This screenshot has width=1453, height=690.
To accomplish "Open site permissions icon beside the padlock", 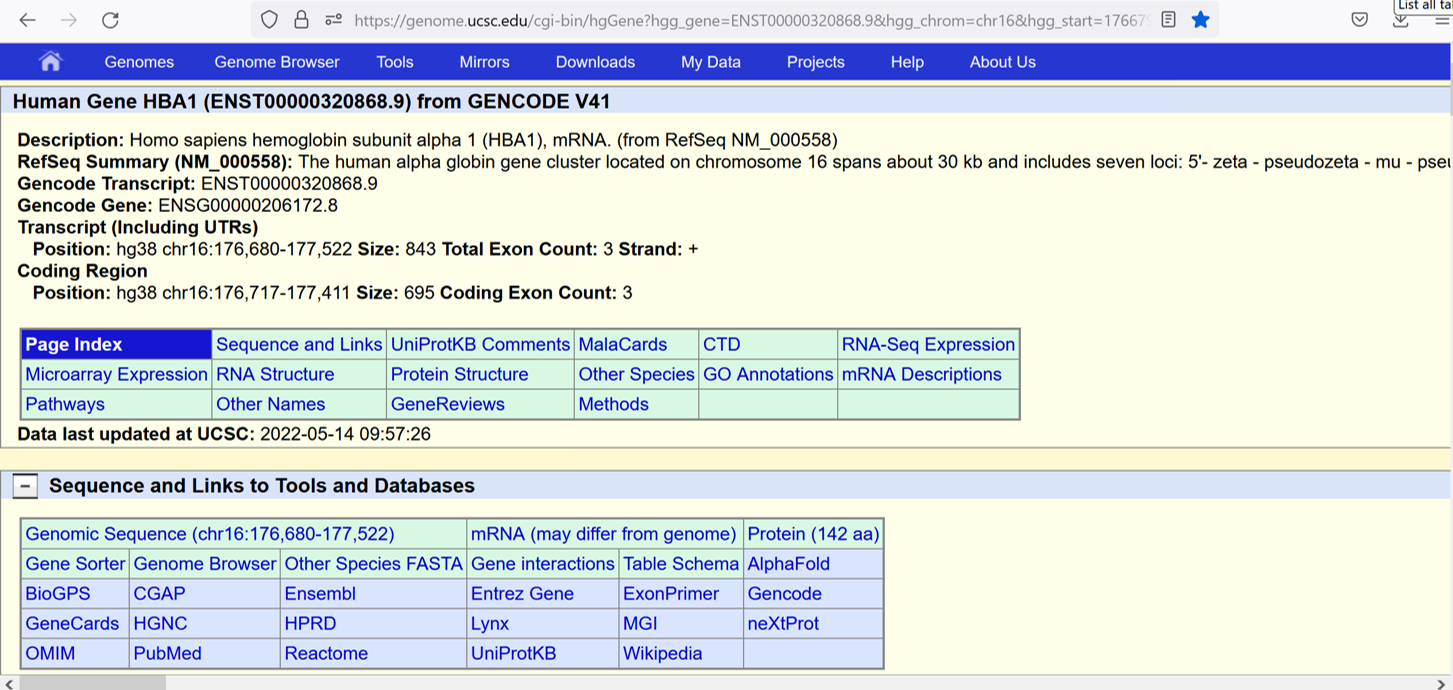I will click(x=334, y=20).
